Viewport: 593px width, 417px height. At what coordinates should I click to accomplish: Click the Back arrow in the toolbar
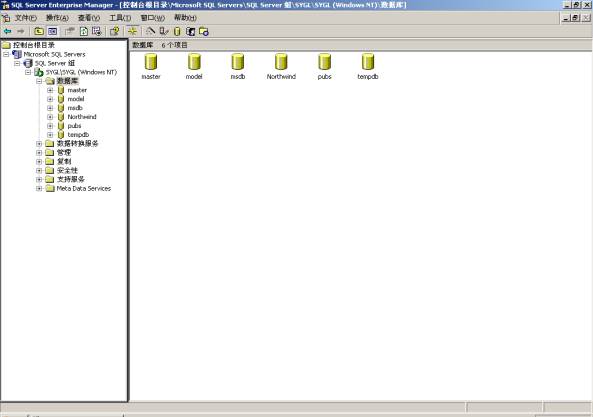click(x=7, y=31)
